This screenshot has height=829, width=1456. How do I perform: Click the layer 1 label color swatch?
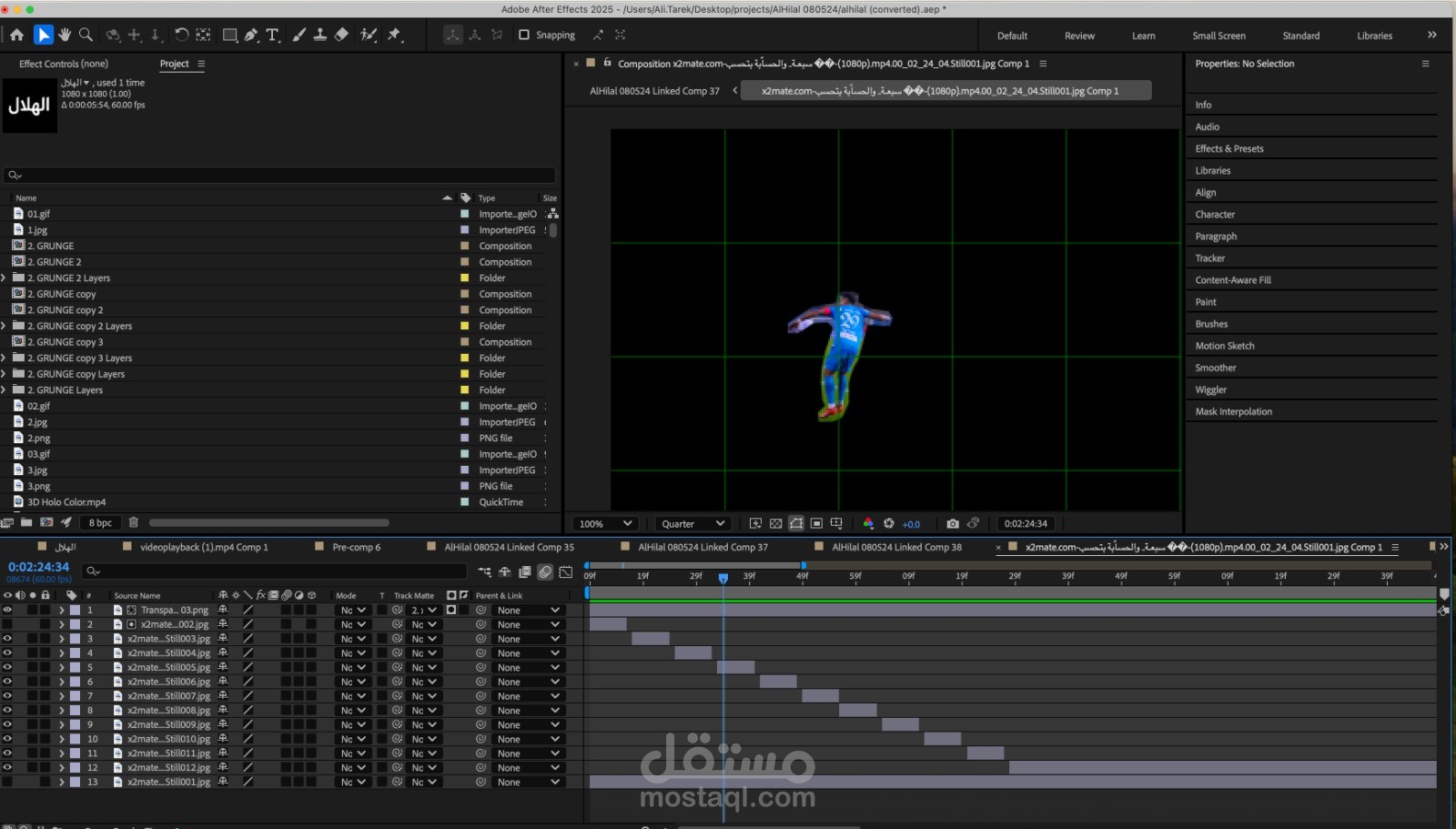coord(76,610)
